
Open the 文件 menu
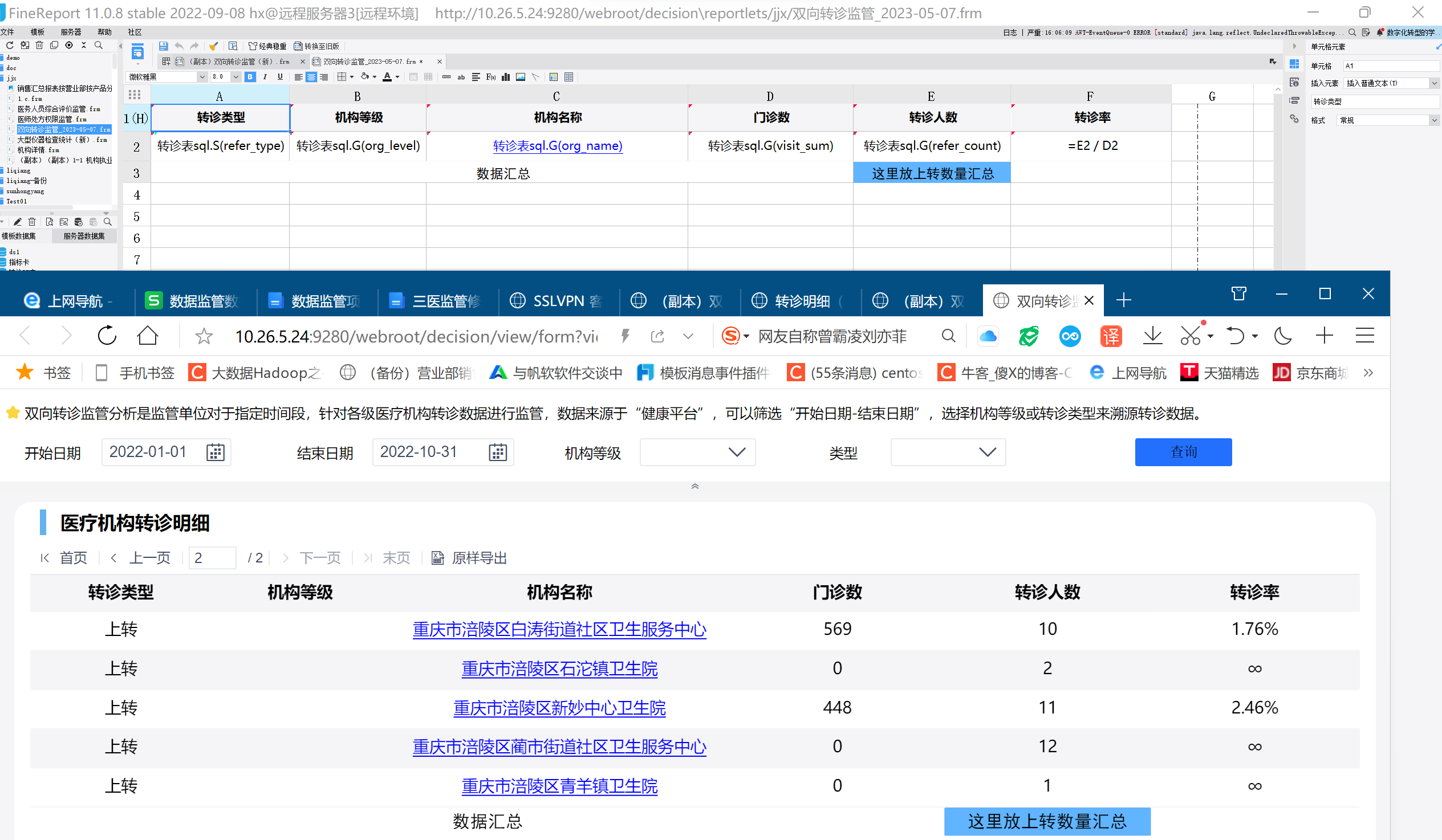(x=7, y=32)
